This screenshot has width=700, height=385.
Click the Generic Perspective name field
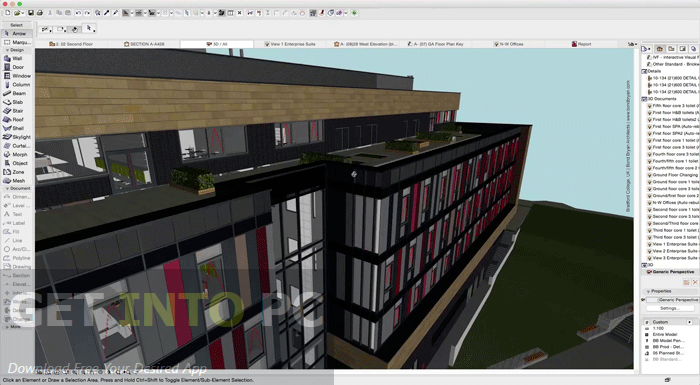pyautogui.click(x=678, y=300)
